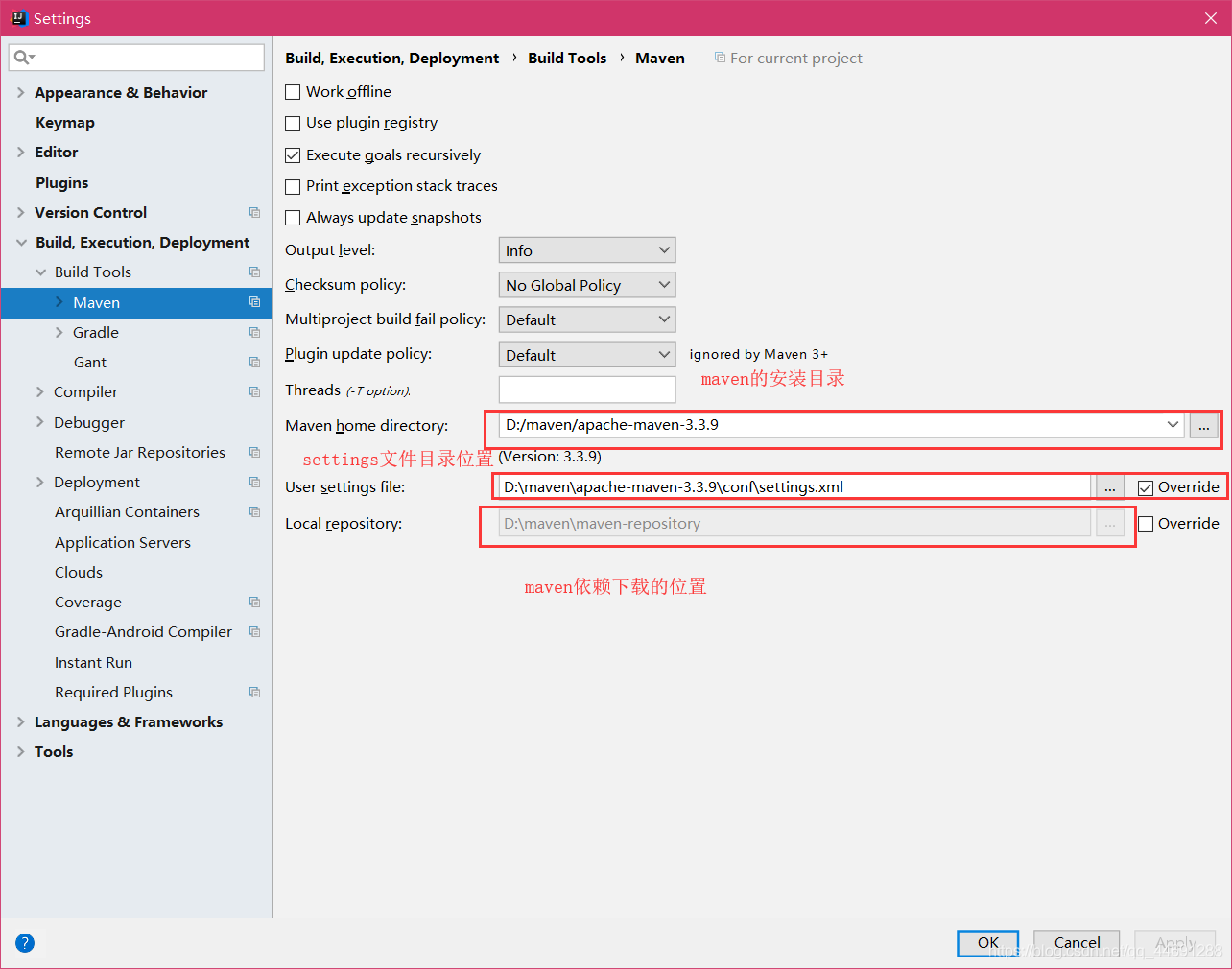Expand the Maven node arrow
1232x969 pixels.
[x=59, y=302]
